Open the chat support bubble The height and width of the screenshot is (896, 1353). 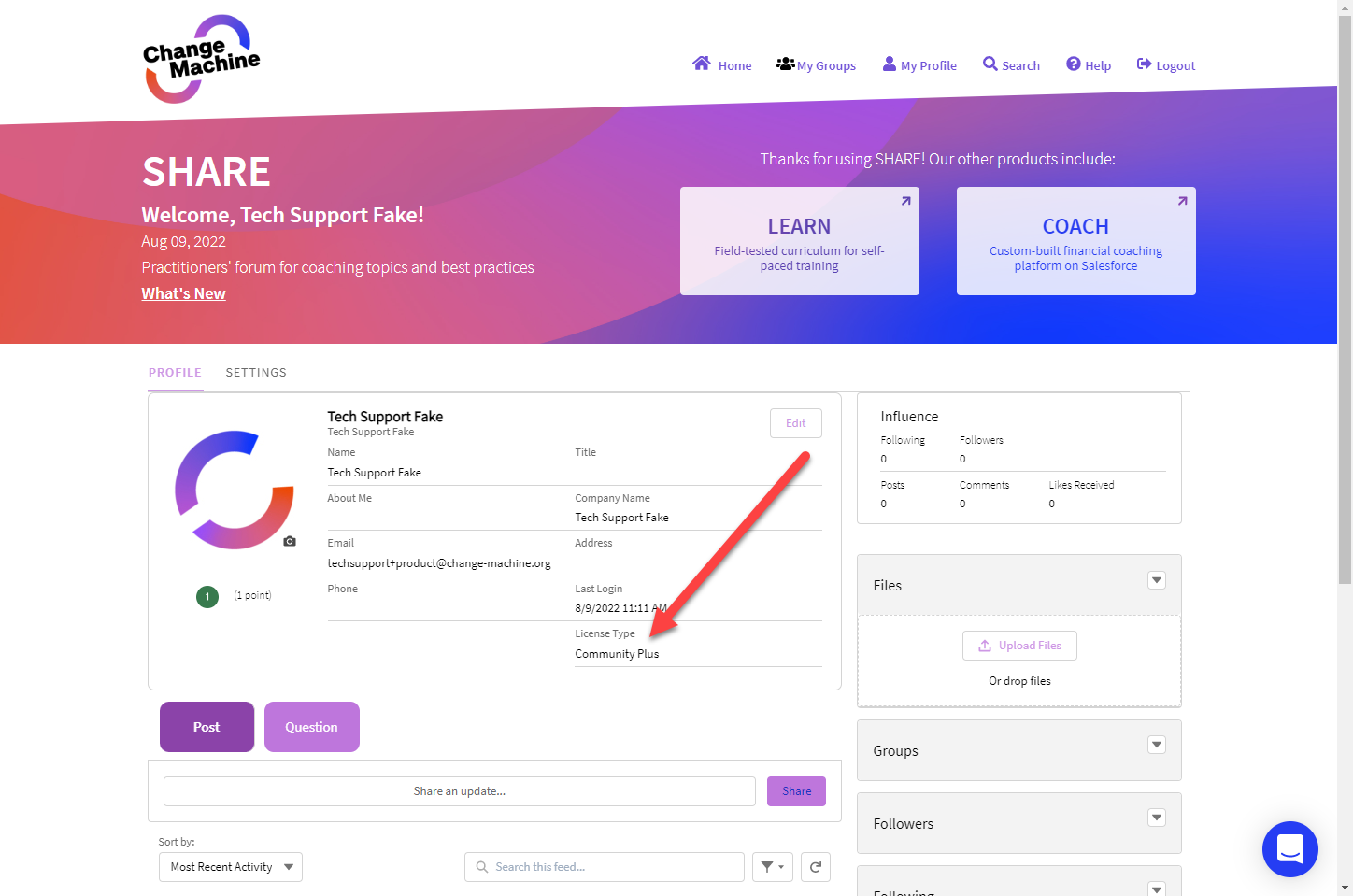pos(1290,849)
